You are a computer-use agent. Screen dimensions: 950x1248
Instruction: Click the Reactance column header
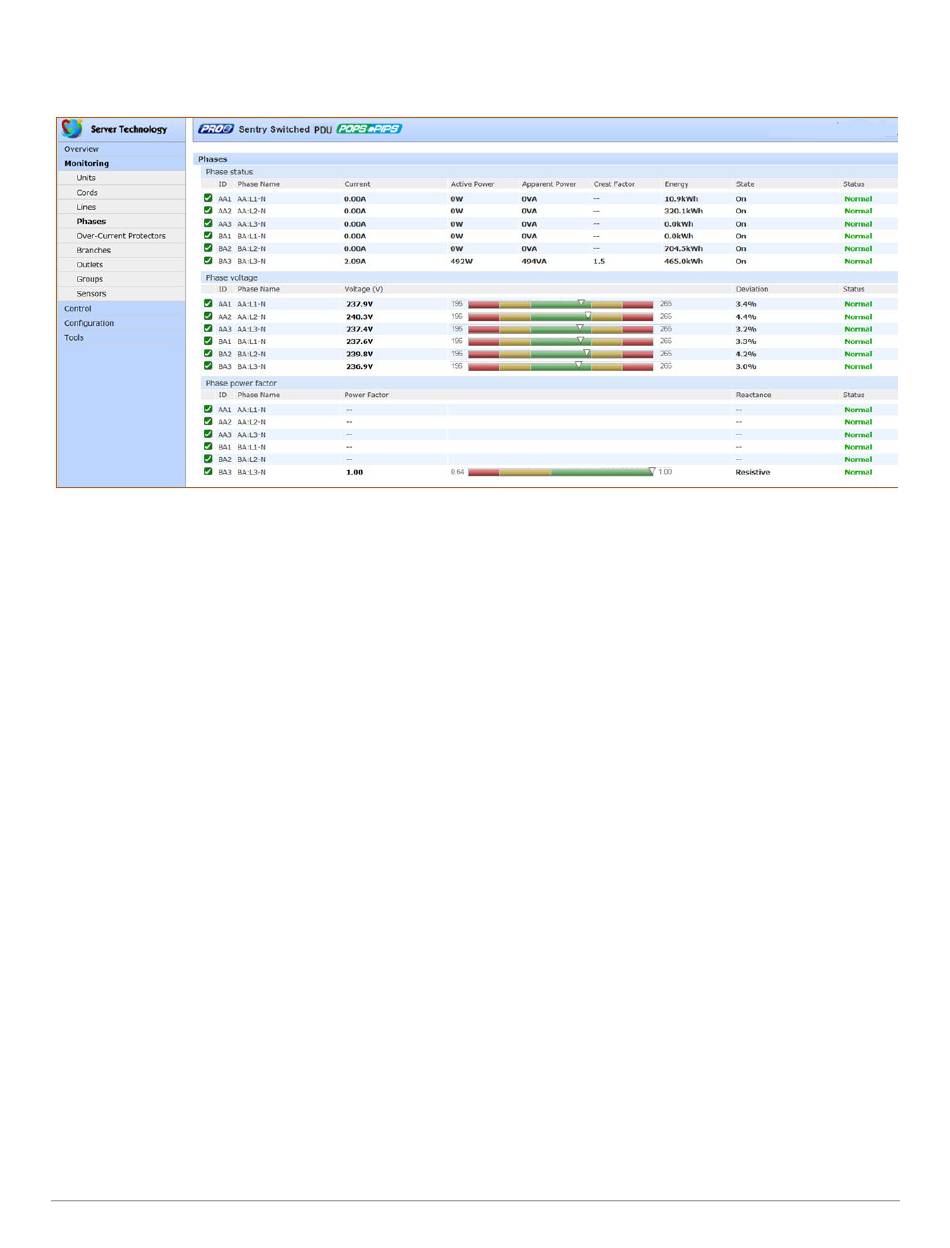(753, 395)
